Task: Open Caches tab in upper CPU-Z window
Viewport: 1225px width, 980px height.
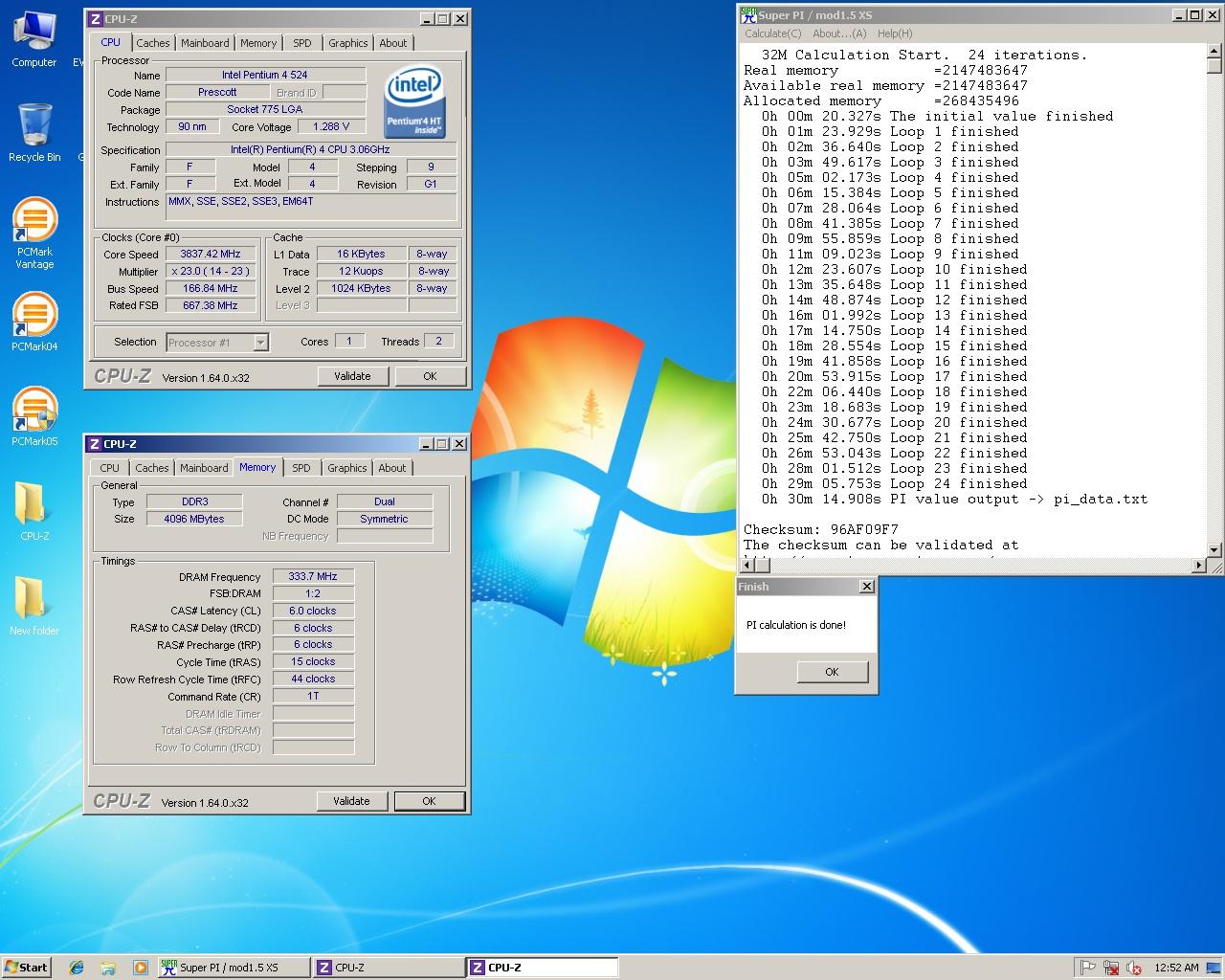Action: [152, 43]
